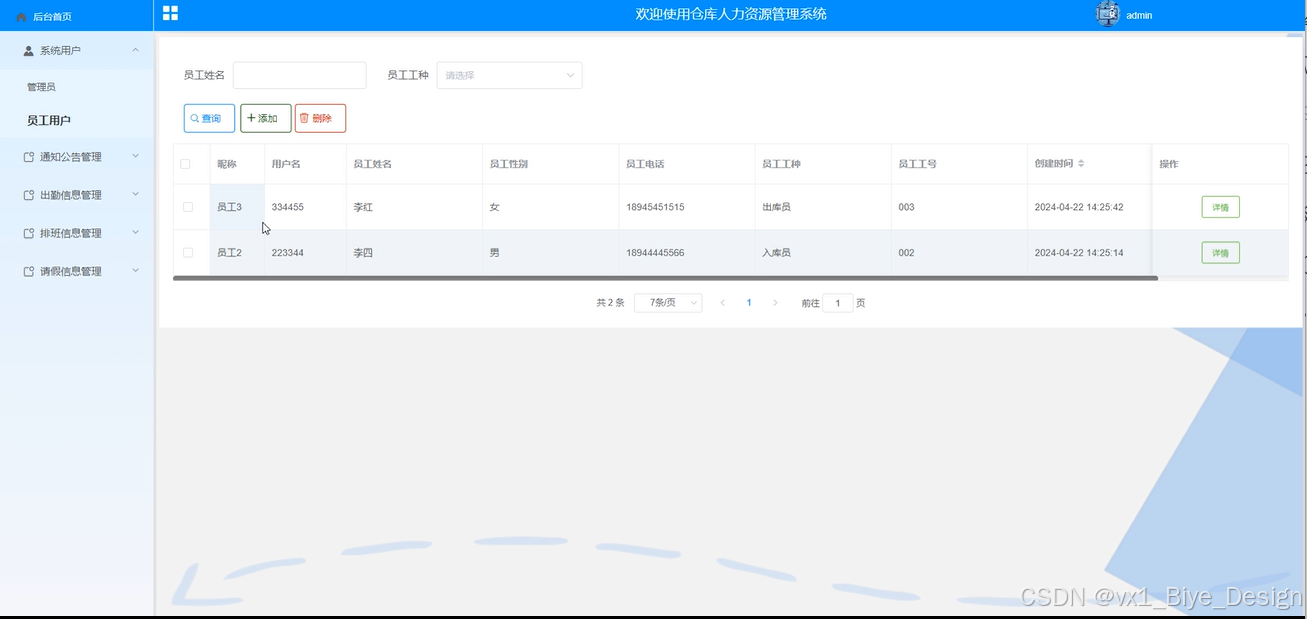1307x619 pixels.
Task: Click the table's horizontal scrollbar
Action: pyautogui.click(x=665, y=278)
